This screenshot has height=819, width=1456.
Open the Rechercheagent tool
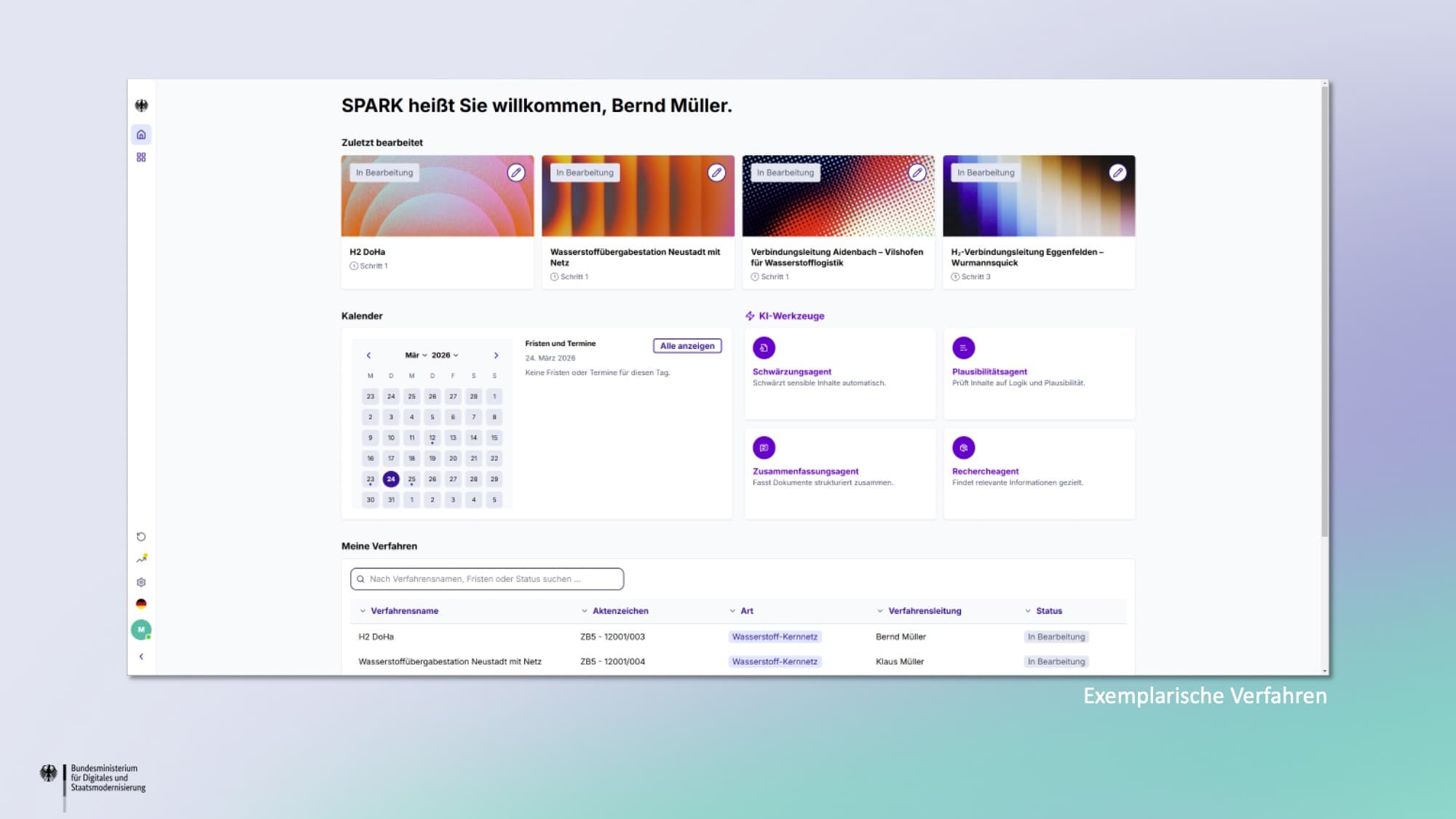tap(985, 471)
